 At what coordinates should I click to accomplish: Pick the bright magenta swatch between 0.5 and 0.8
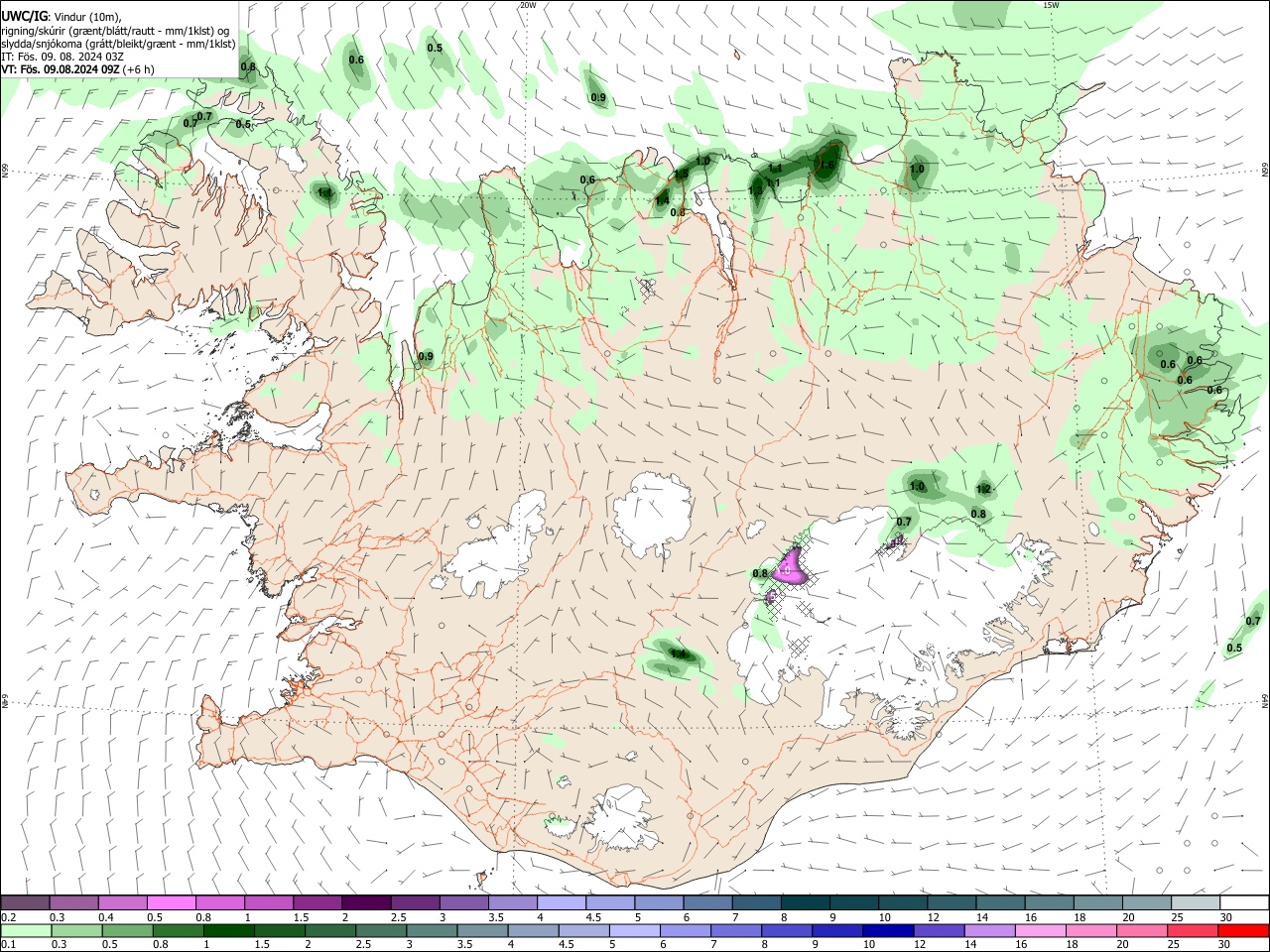pyautogui.click(x=171, y=903)
